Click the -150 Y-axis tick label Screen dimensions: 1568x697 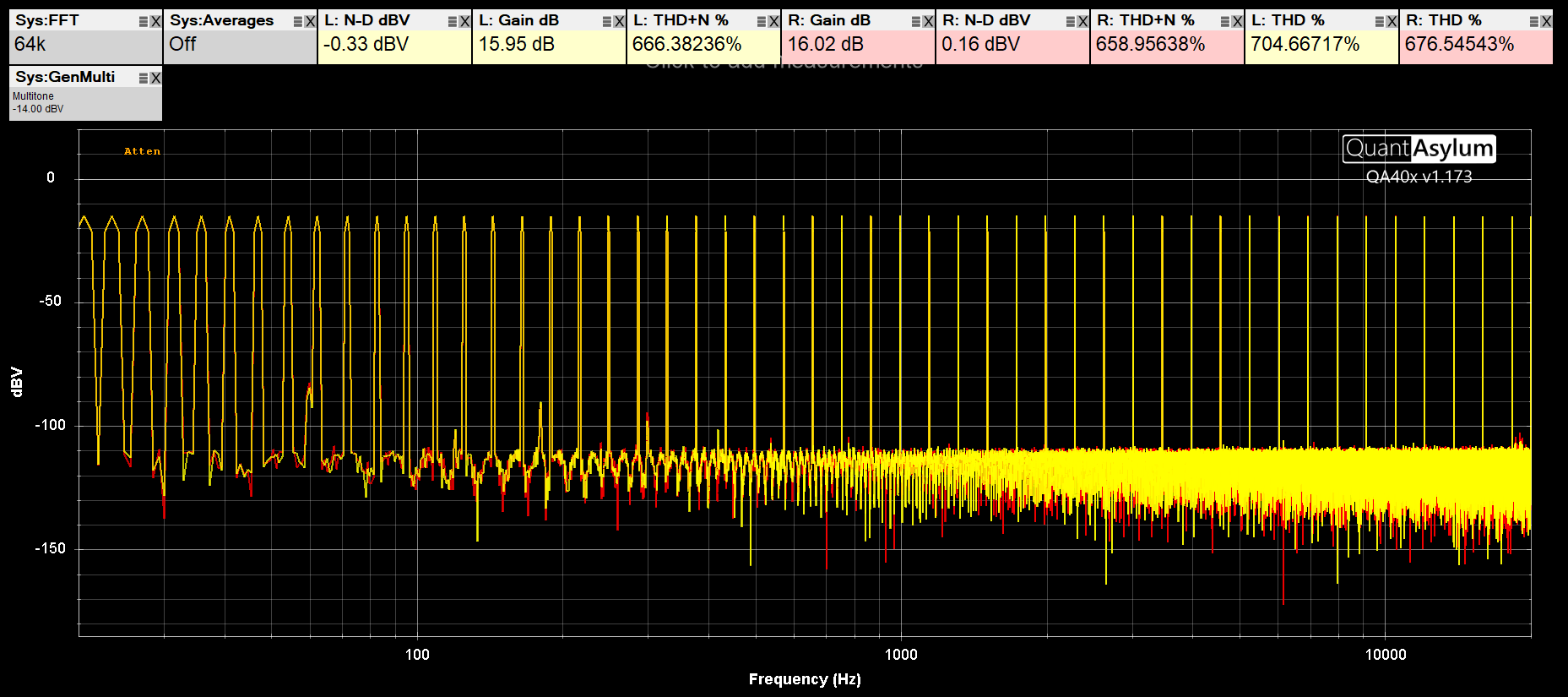pos(50,548)
